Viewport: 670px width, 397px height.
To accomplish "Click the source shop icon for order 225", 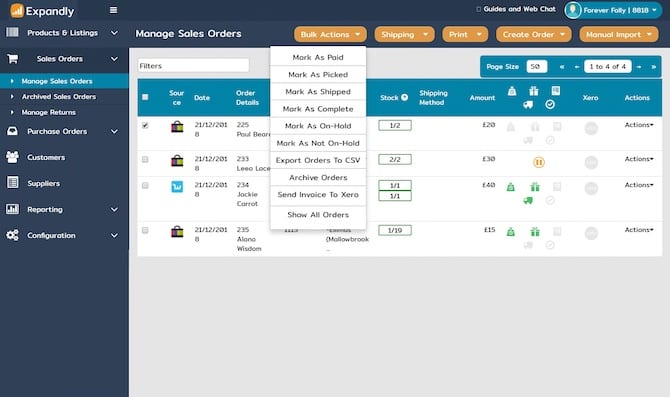I will pyautogui.click(x=177, y=126).
